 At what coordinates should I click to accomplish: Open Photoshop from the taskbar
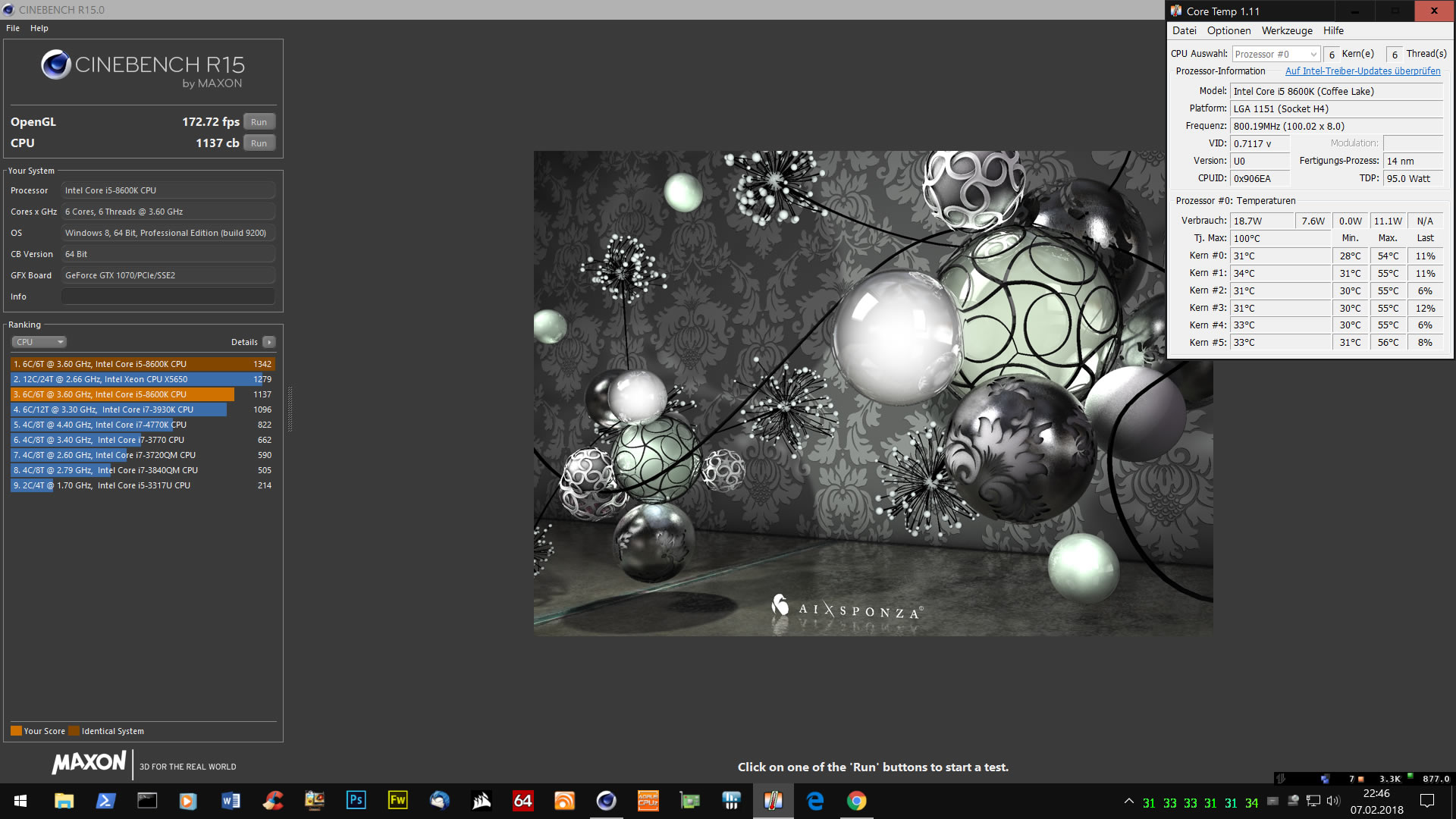pos(356,801)
